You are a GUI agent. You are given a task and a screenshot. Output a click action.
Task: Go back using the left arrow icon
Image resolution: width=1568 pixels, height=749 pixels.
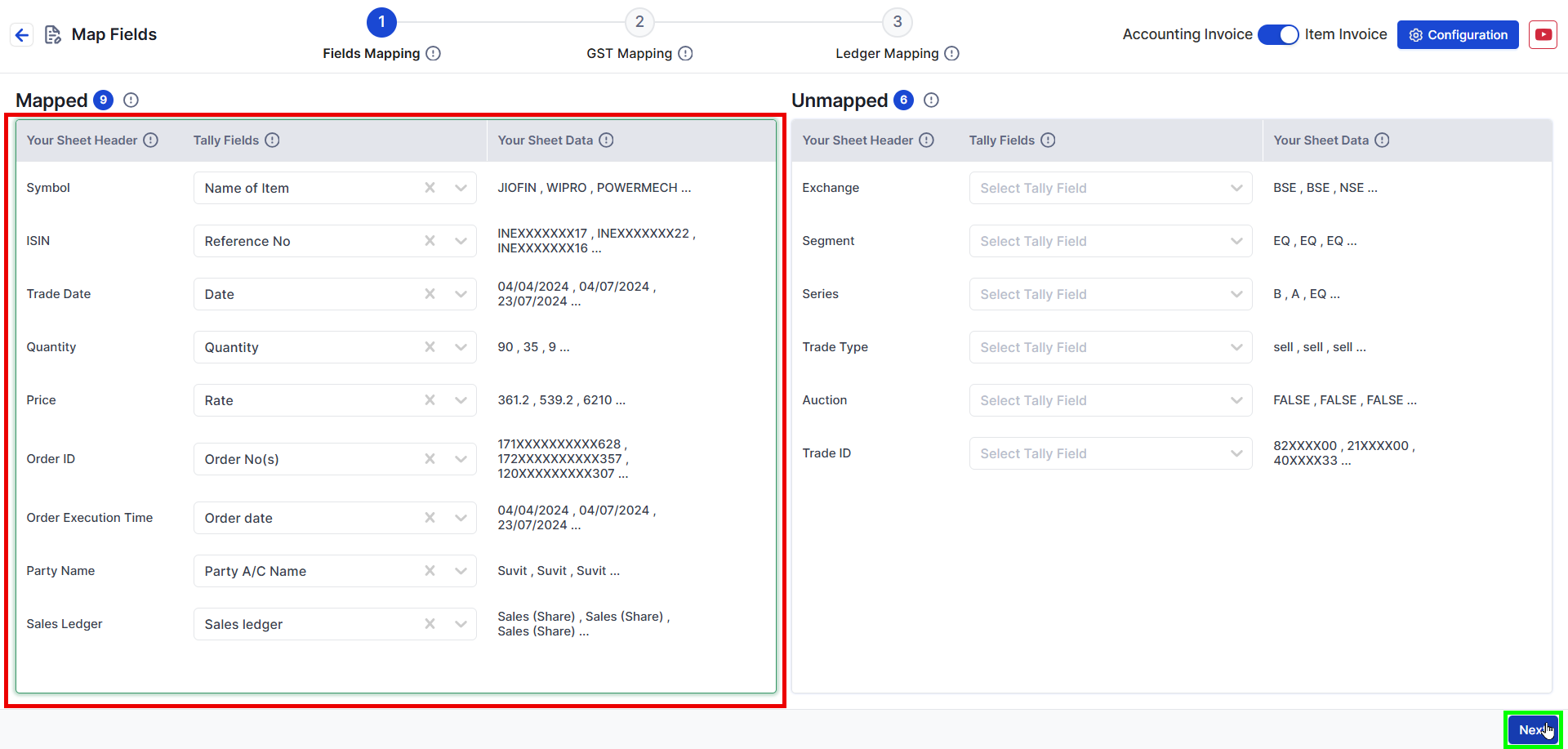click(x=22, y=34)
